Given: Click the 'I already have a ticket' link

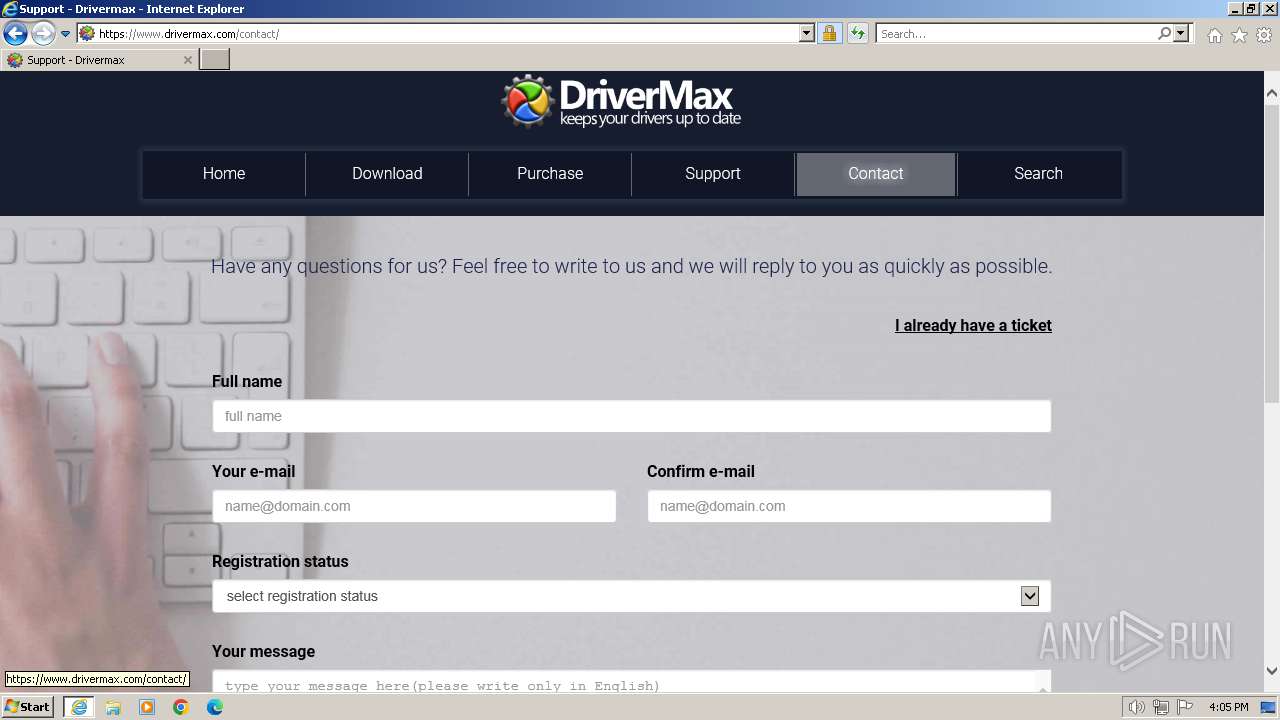Looking at the screenshot, I should tap(973, 326).
